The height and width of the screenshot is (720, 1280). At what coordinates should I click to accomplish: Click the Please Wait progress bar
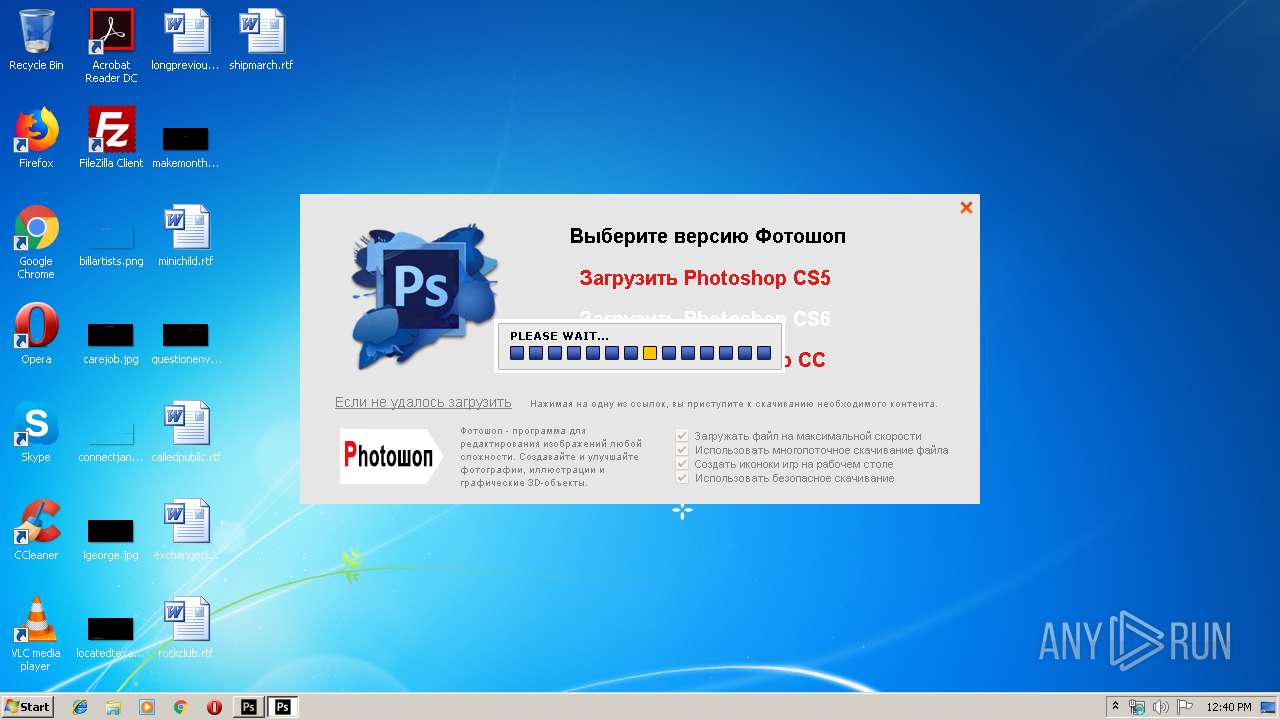click(x=640, y=353)
